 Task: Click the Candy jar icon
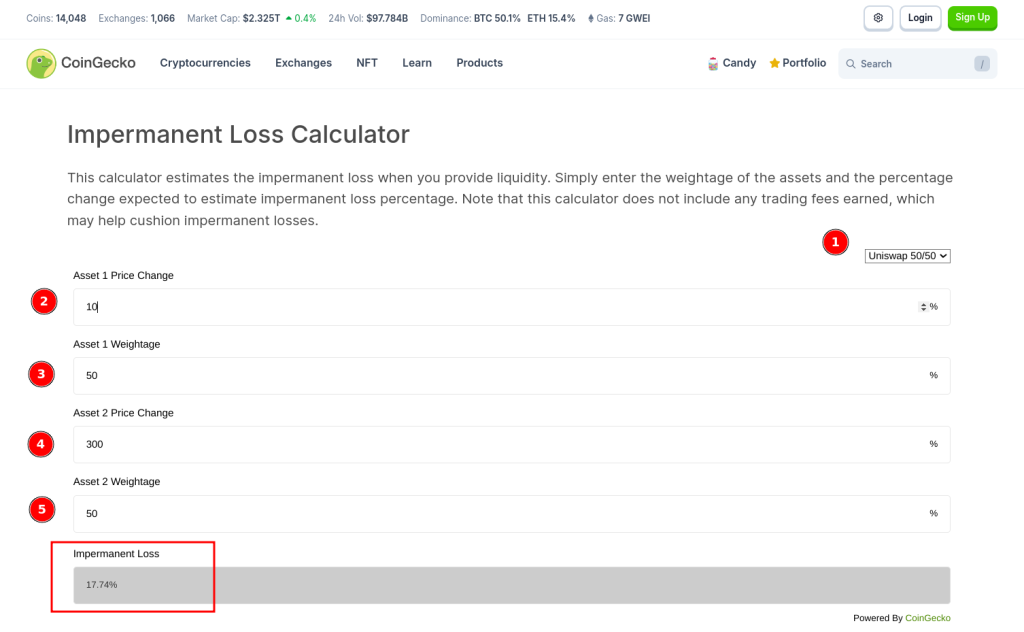click(712, 63)
